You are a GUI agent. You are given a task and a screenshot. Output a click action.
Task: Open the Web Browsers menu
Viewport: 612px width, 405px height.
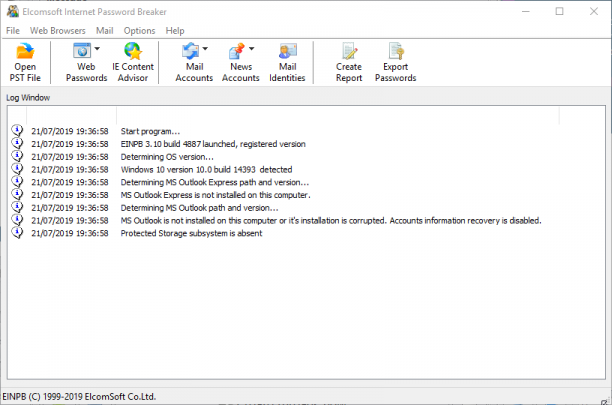[x=57, y=30]
